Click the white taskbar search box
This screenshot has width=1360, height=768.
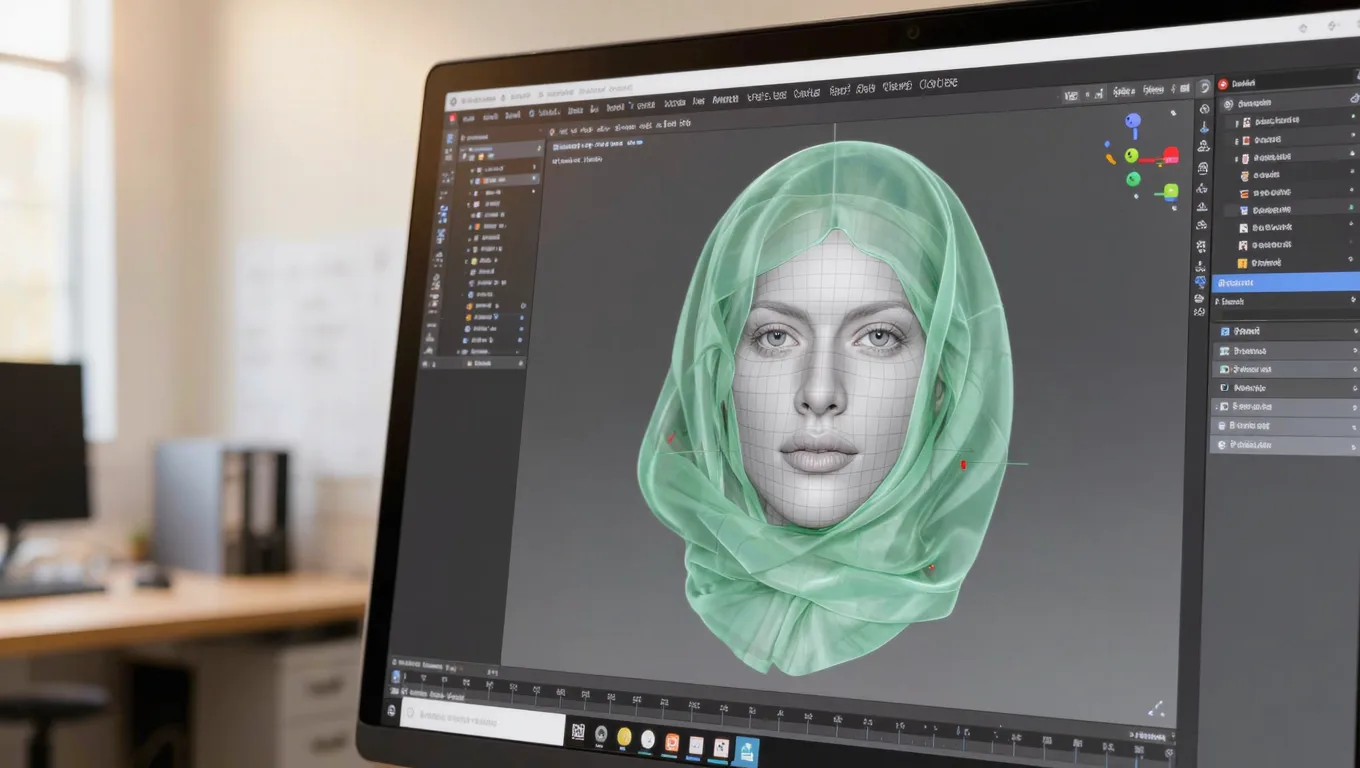[x=483, y=719]
